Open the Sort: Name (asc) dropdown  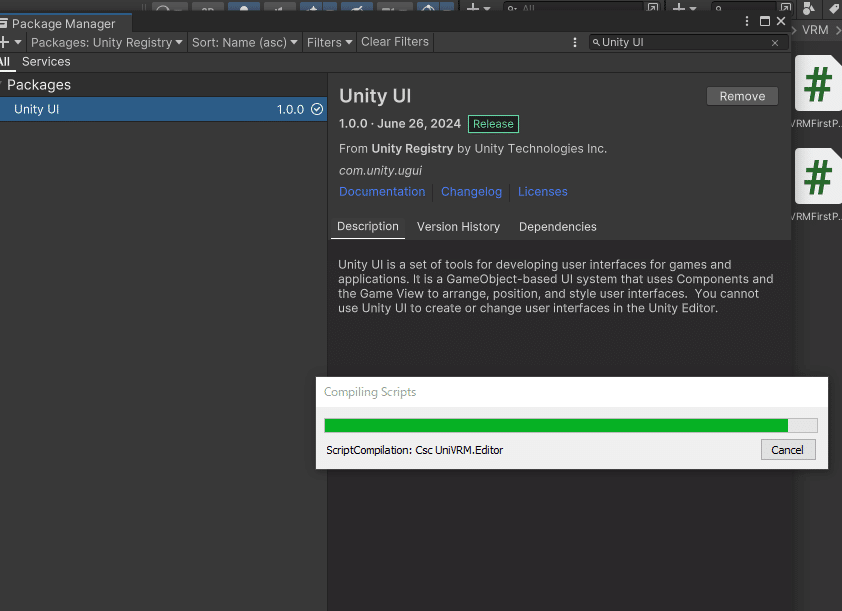pos(244,42)
